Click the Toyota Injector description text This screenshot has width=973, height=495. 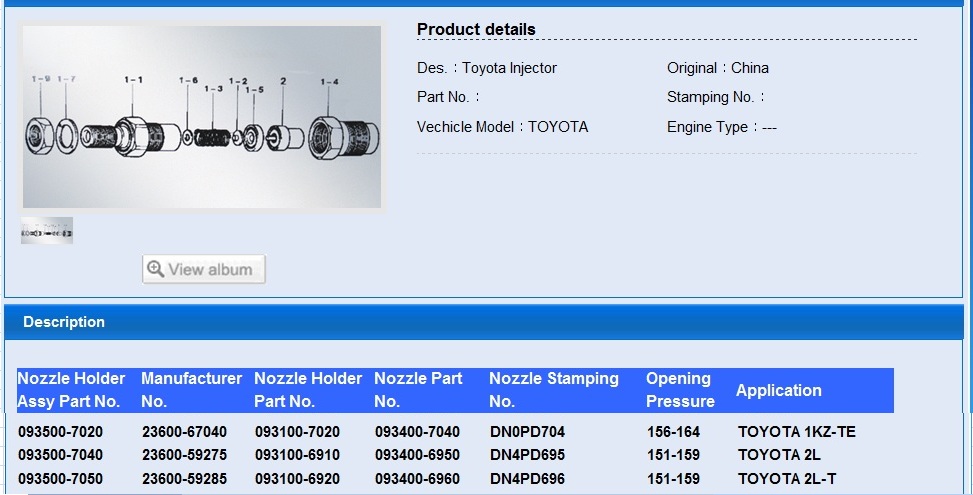pyautogui.click(x=509, y=68)
